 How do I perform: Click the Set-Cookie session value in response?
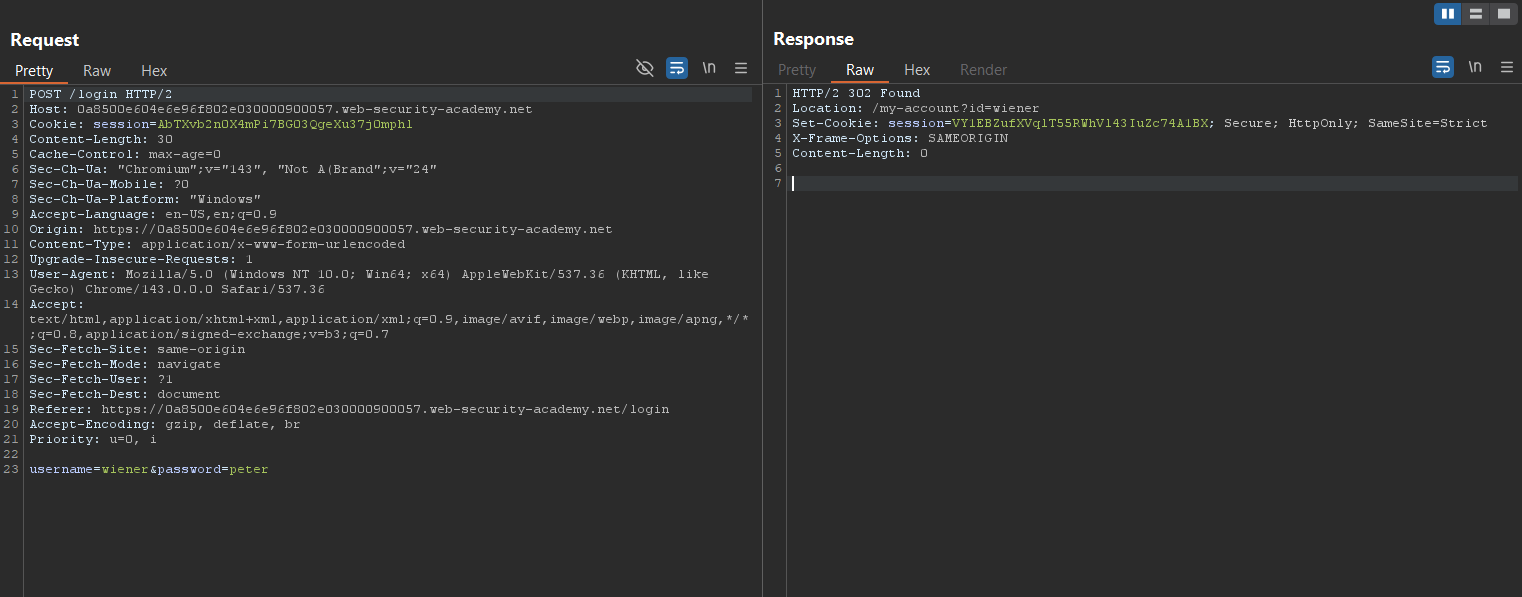(1082, 123)
